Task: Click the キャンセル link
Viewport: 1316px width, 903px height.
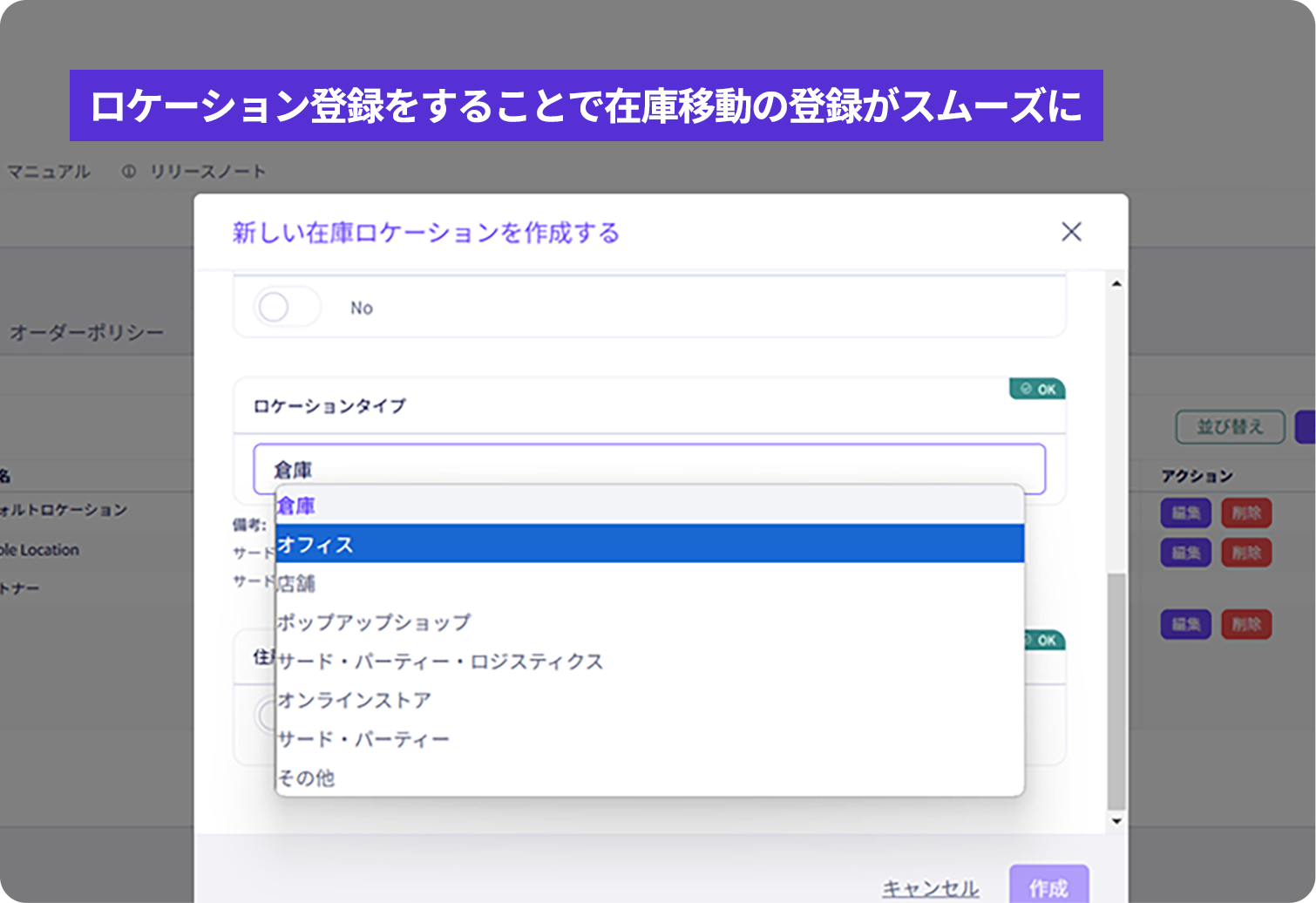Action: (x=930, y=888)
